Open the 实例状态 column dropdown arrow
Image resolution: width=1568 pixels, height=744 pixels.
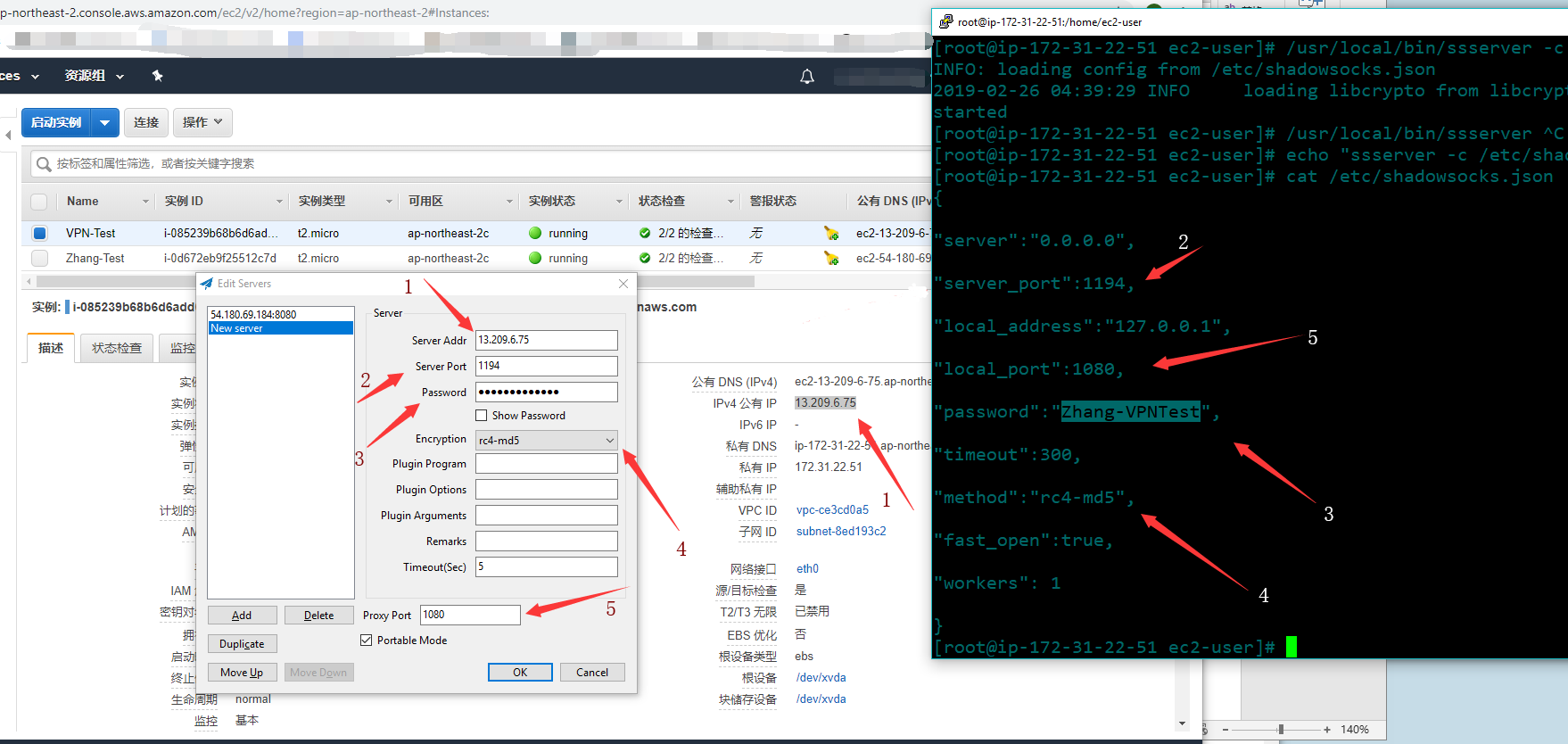(620, 202)
